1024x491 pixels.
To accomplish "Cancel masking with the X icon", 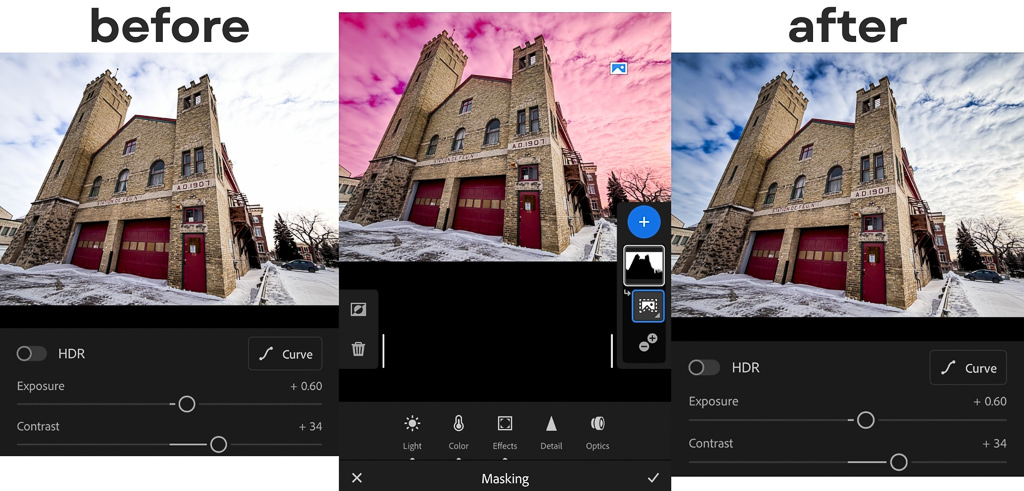I will pos(357,478).
